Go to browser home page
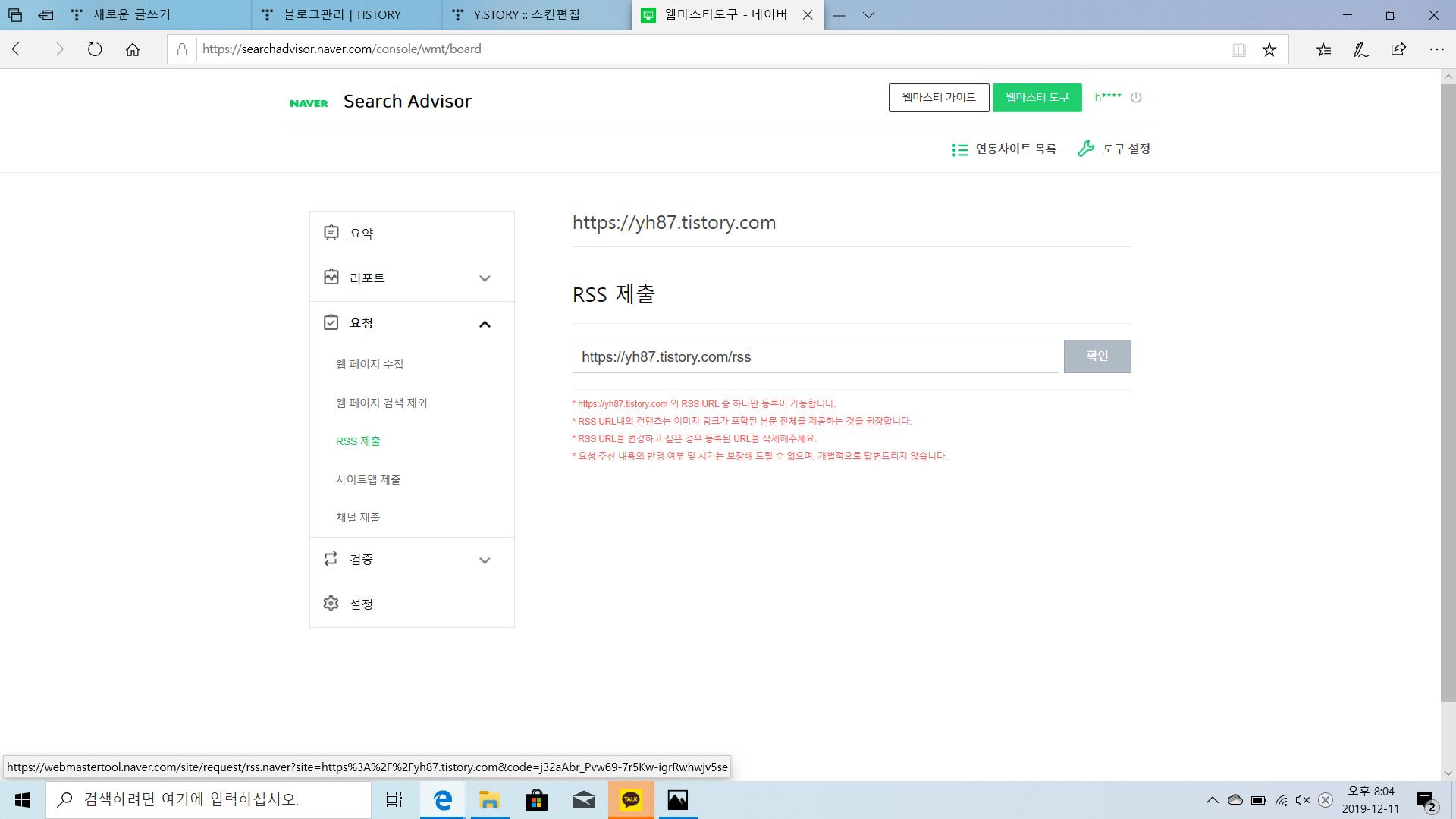The height and width of the screenshot is (819, 1456). (x=133, y=49)
